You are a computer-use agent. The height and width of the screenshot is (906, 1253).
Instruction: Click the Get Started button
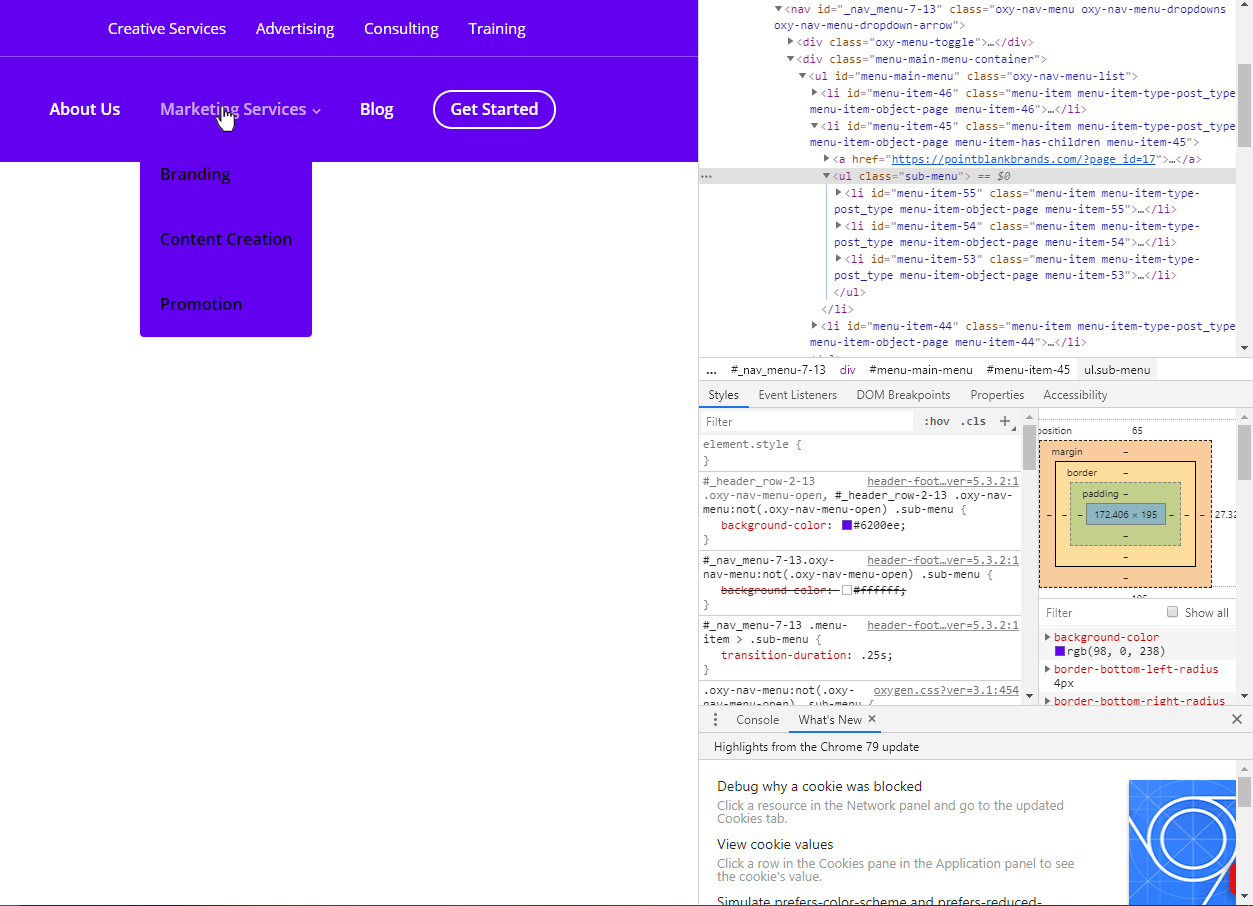click(494, 110)
